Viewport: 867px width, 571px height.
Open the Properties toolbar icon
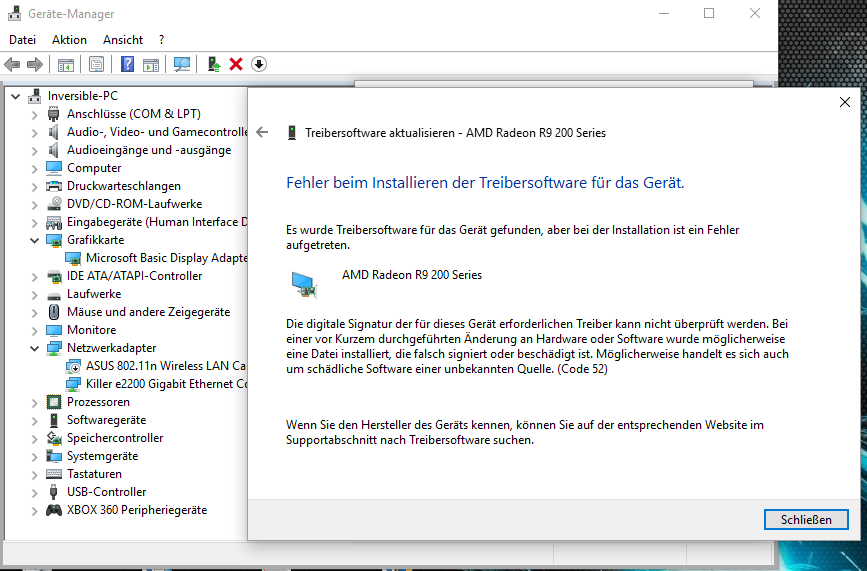coord(96,65)
